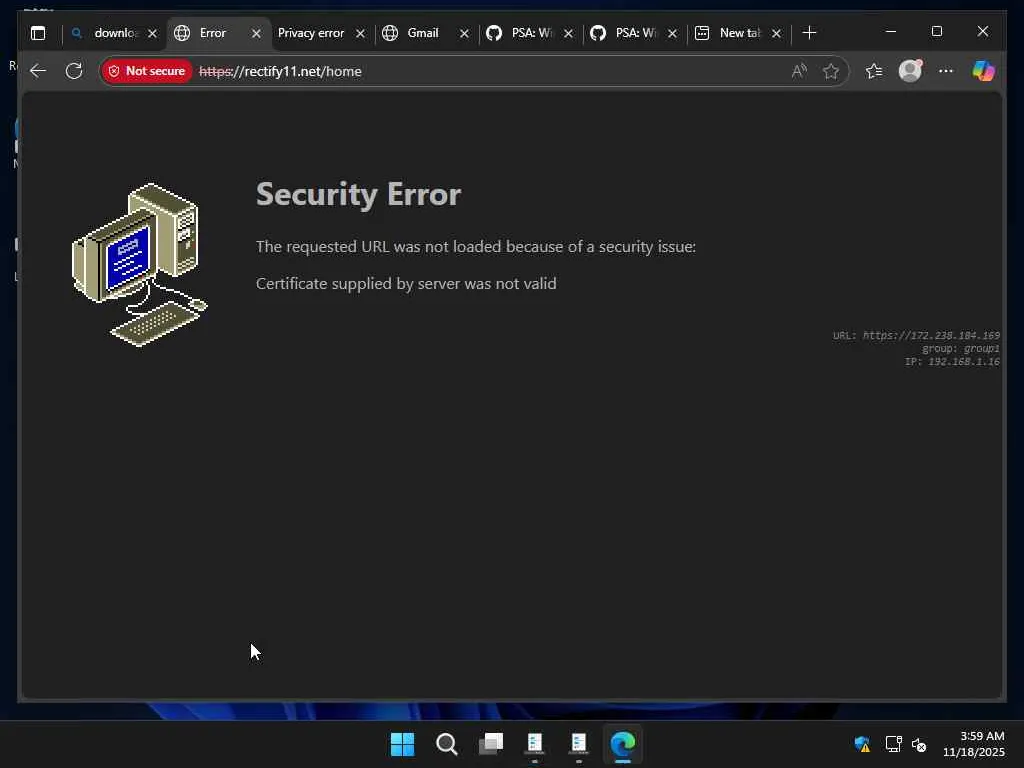1024x768 pixels.
Task: Close the 'downlo' search tab
Action: (x=152, y=33)
